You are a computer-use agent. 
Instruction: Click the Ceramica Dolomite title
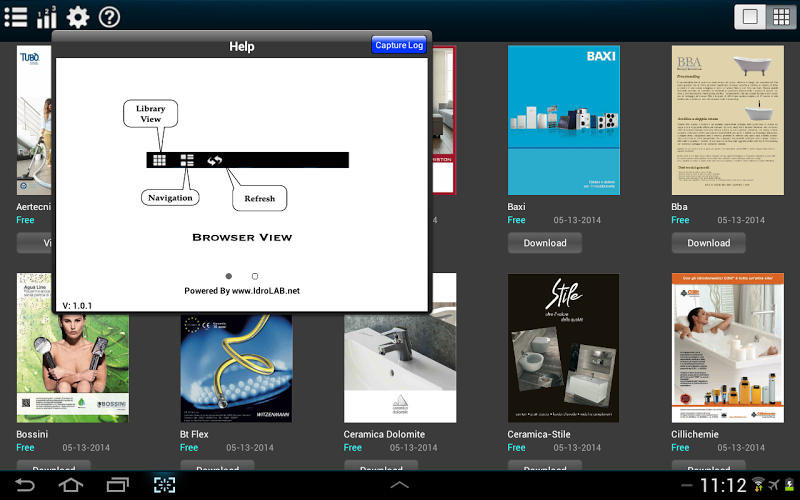click(384, 434)
